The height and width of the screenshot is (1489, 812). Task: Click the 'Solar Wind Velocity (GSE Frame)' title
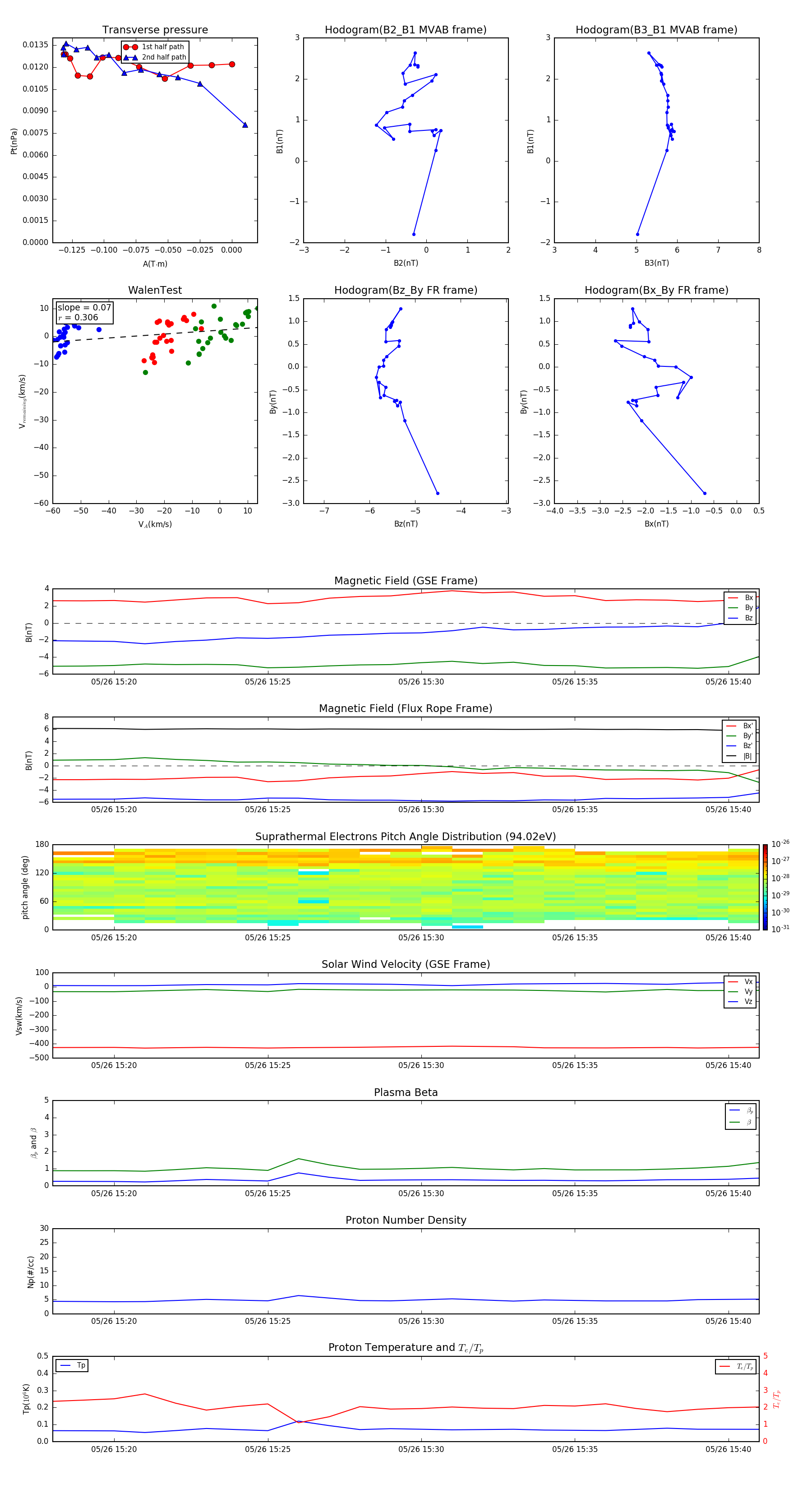point(406,964)
